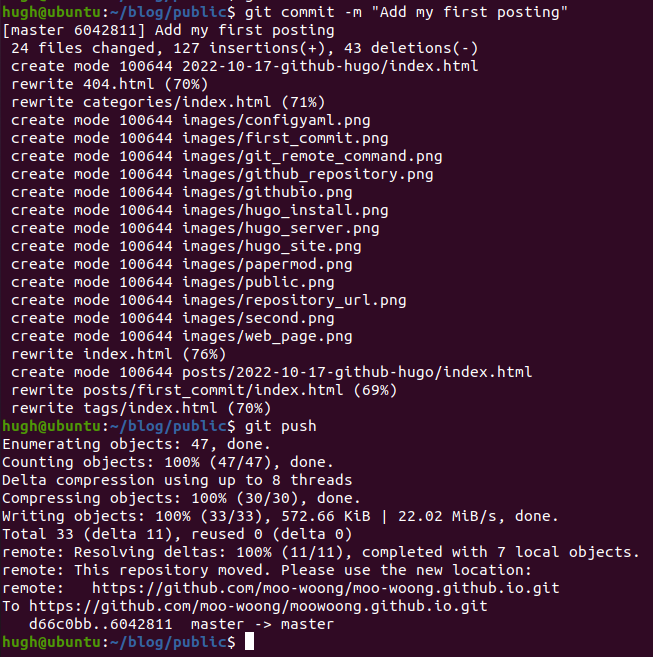653x657 pixels.
Task: Click 'rewrite index.html (76%)' line
Action: [x=119, y=354]
